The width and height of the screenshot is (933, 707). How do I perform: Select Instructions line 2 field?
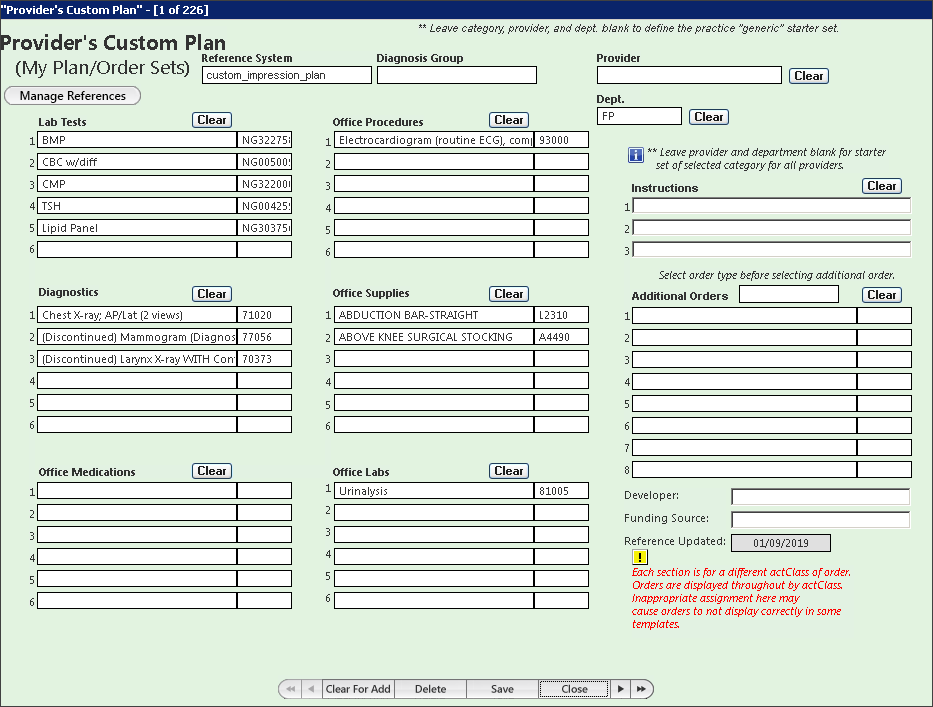772,228
